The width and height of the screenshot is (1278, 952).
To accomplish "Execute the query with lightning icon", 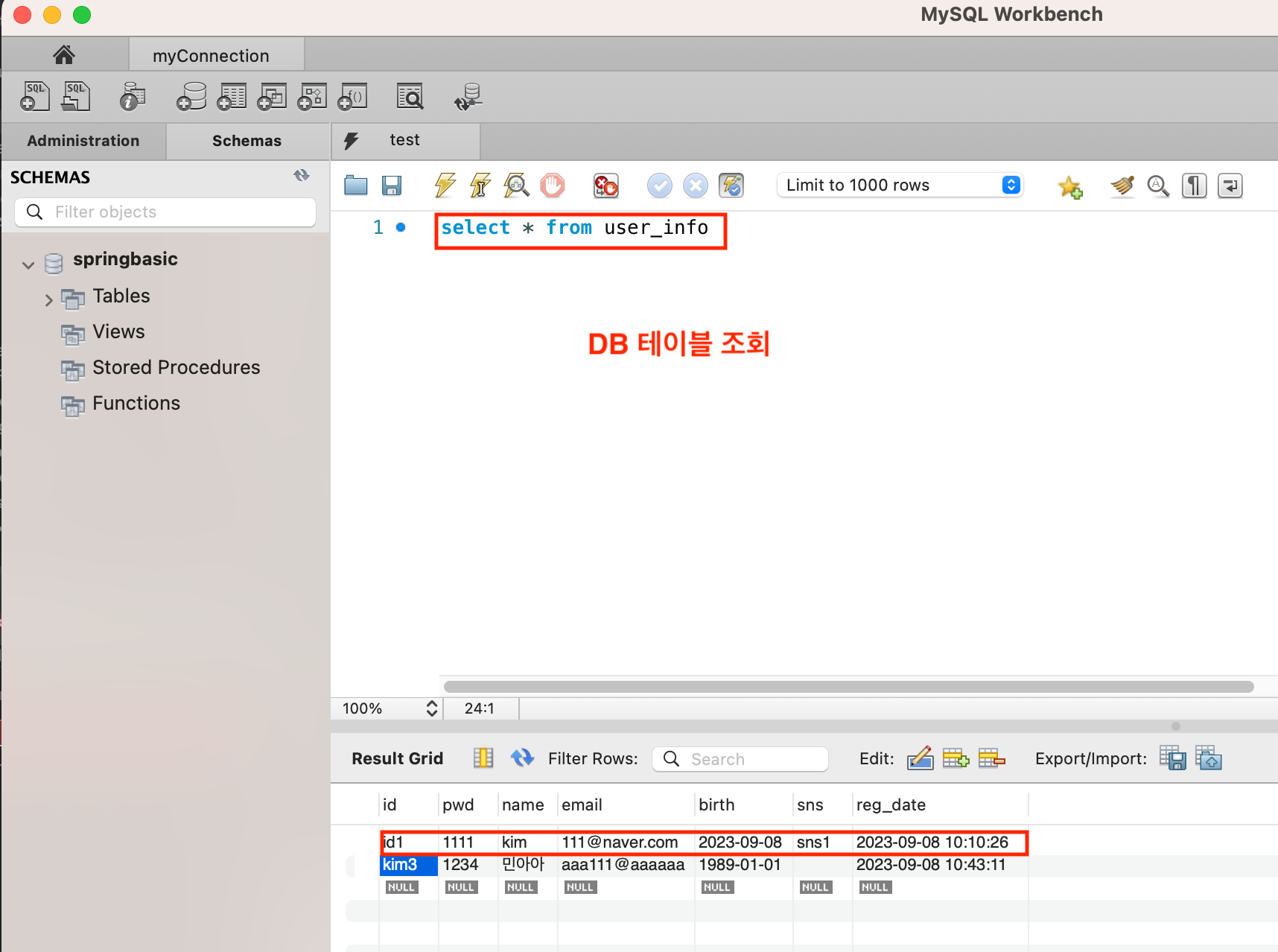I will click(x=445, y=185).
